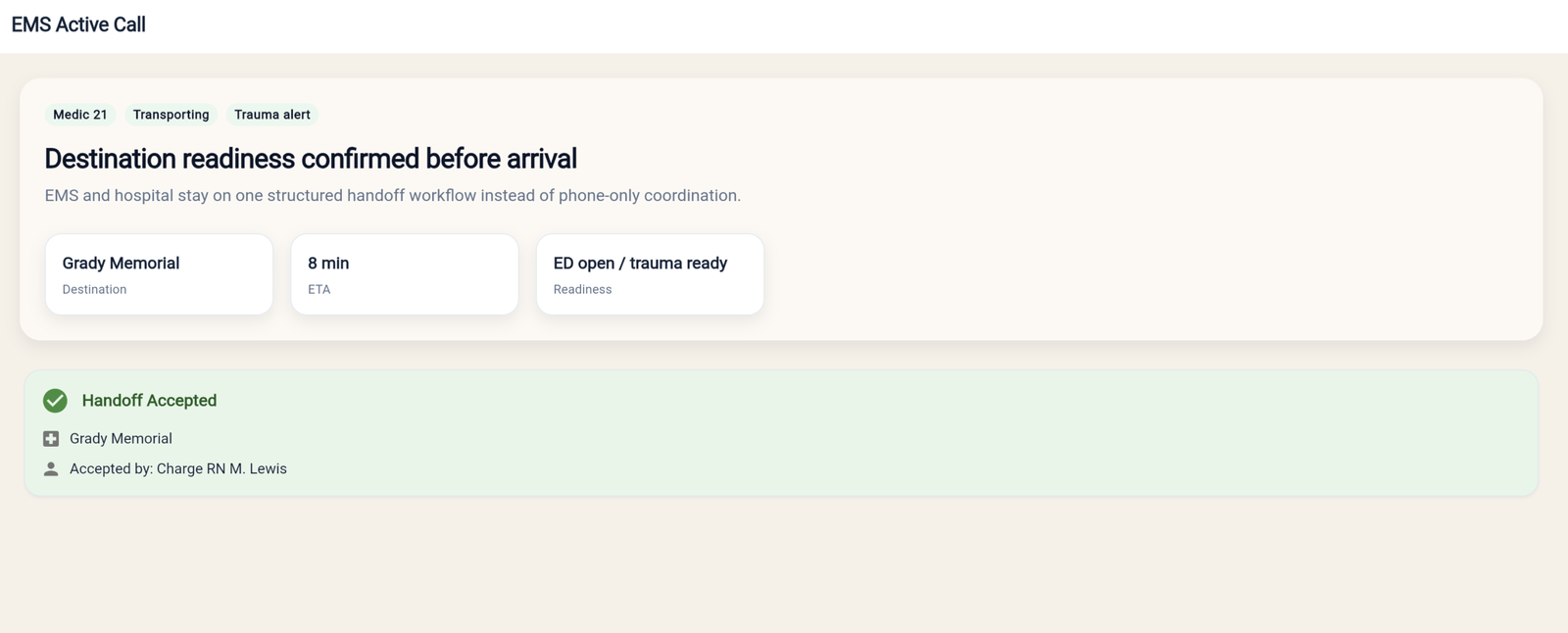The height and width of the screenshot is (633, 1568).
Task: Click the person icon next to Accepted by
Action: (50, 468)
